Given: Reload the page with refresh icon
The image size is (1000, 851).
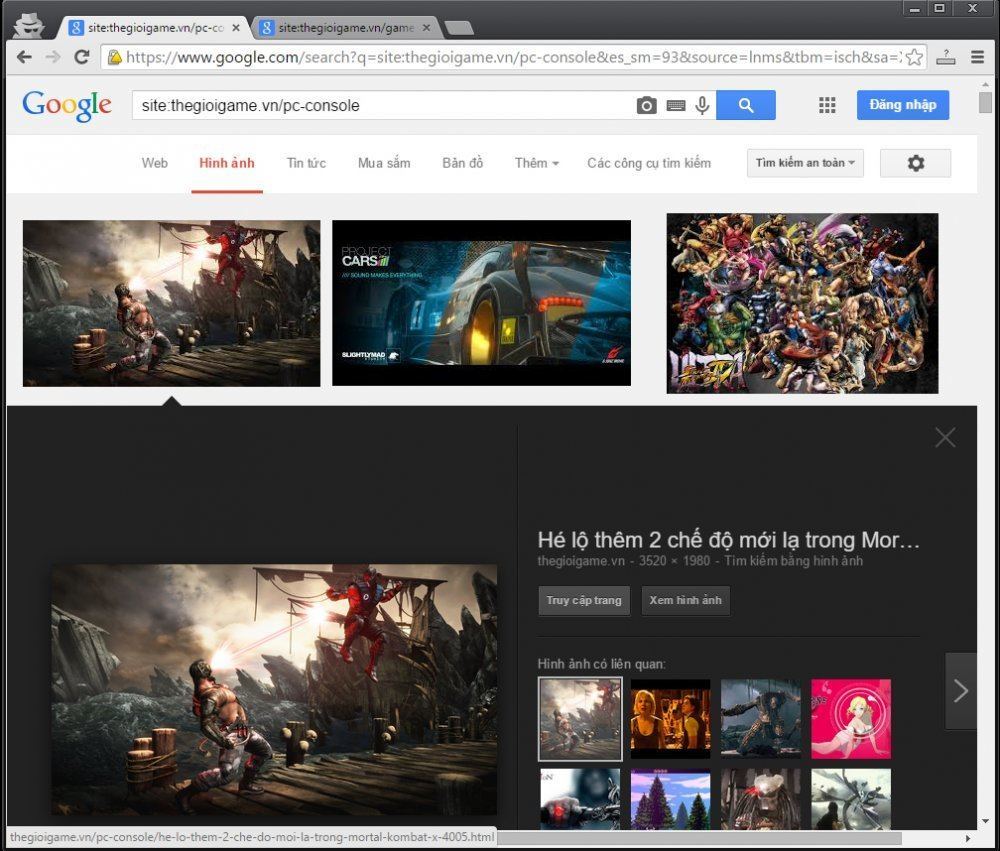Looking at the screenshot, I should coord(82,57).
